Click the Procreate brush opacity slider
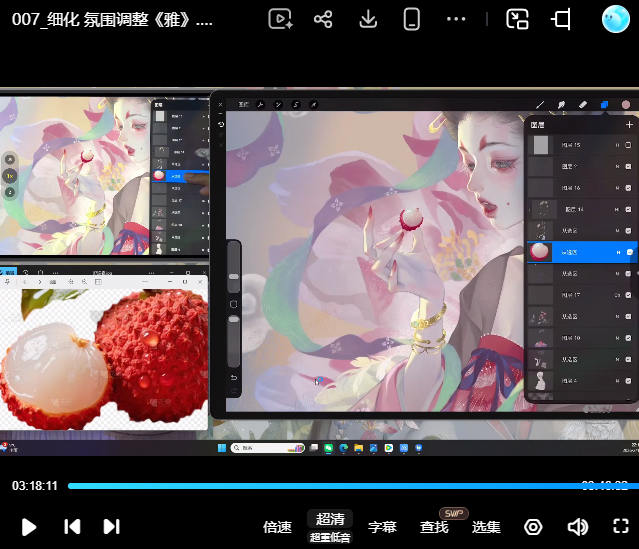639x549 pixels. pyautogui.click(x=234, y=342)
